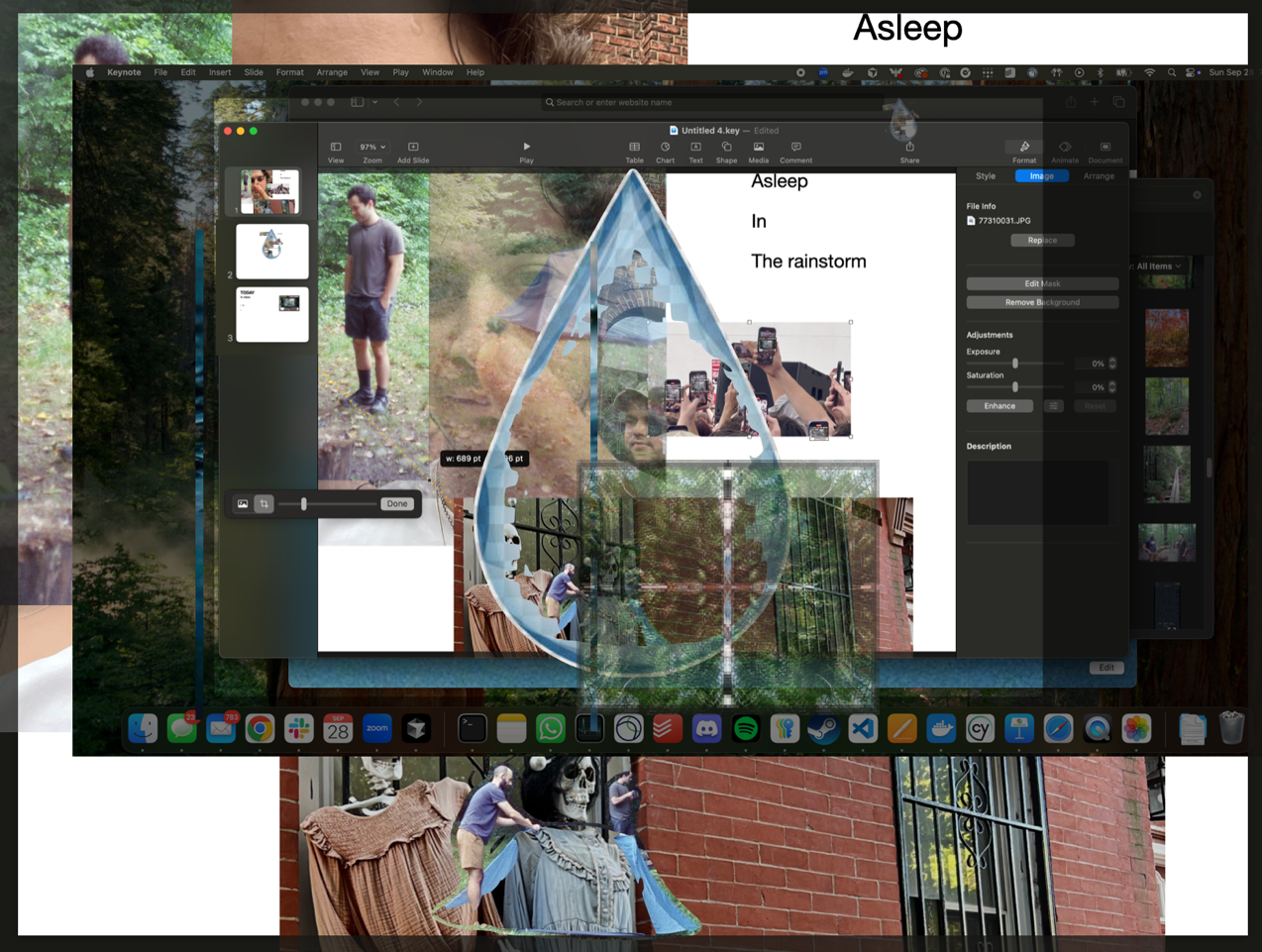Toggle the Format inspector panel

(x=1024, y=151)
